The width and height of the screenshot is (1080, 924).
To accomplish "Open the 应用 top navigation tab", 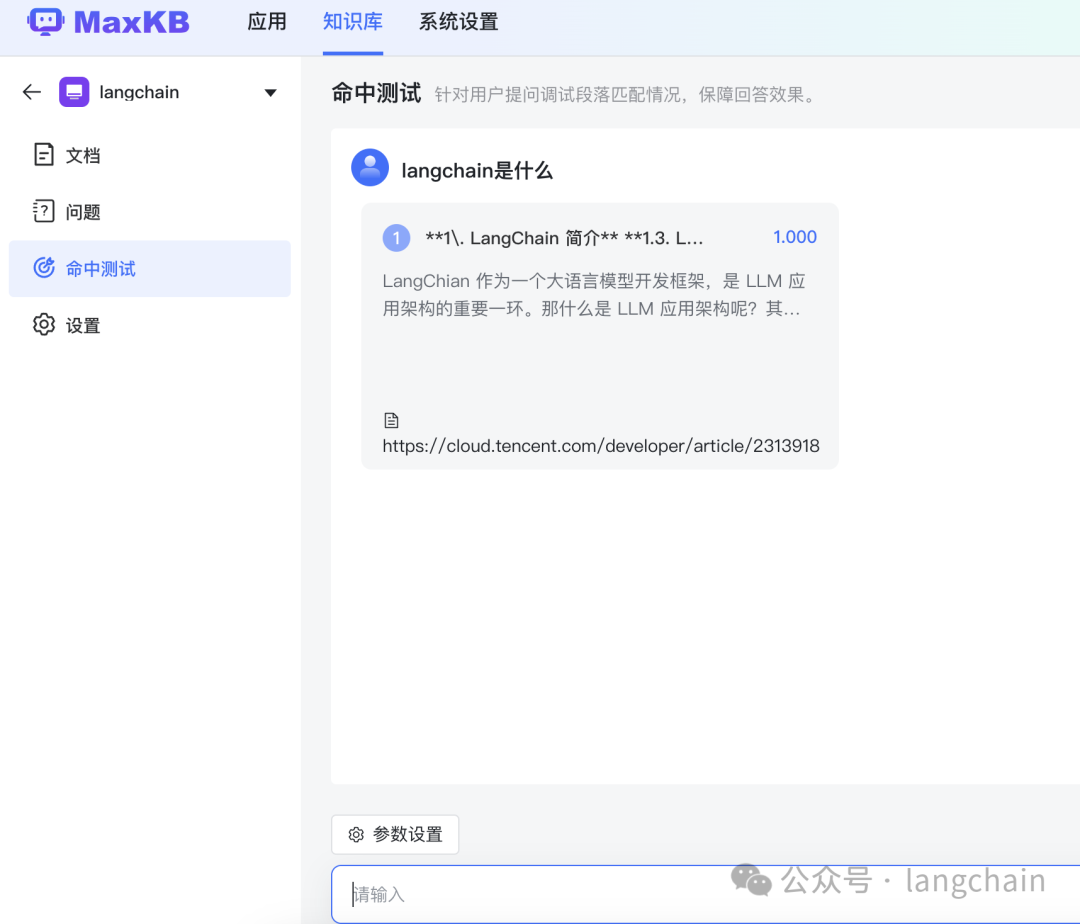I will pos(267,22).
